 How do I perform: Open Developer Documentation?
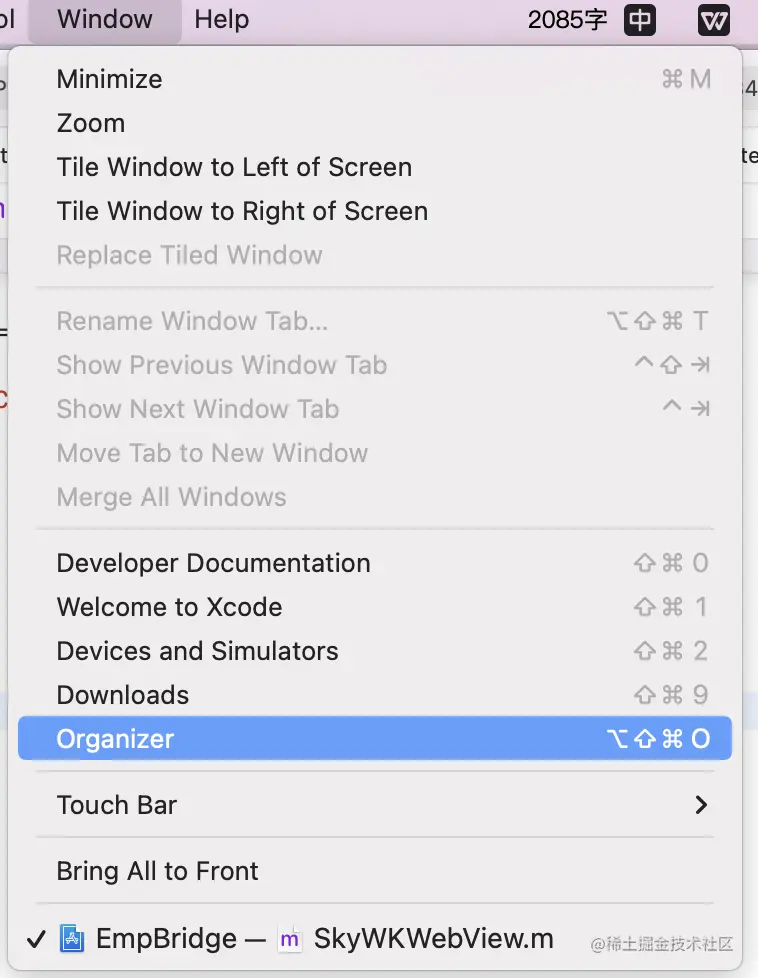point(213,563)
